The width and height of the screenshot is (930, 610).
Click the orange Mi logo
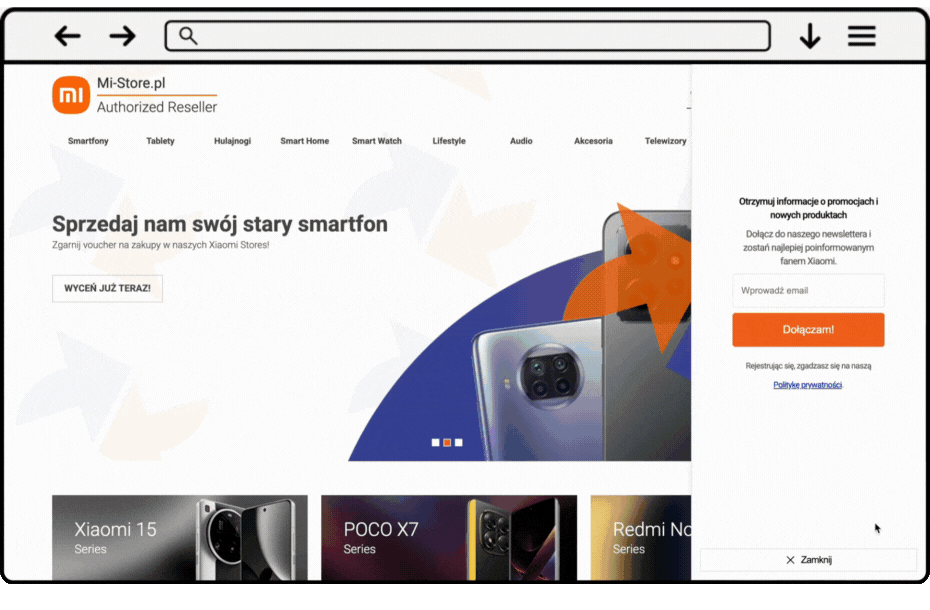tap(71, 95)
